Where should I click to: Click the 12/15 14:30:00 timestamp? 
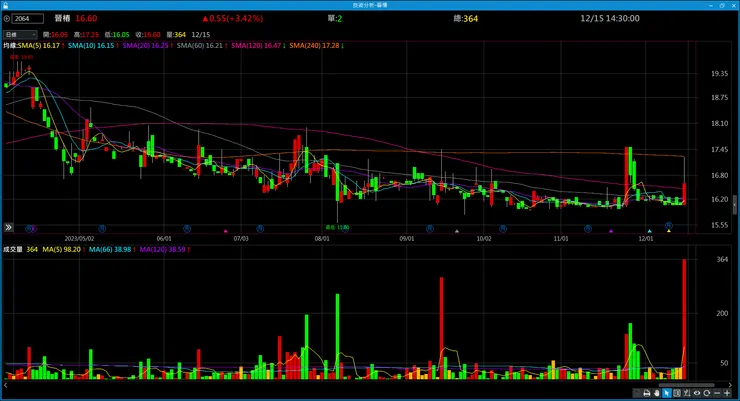tap(610, 18)
